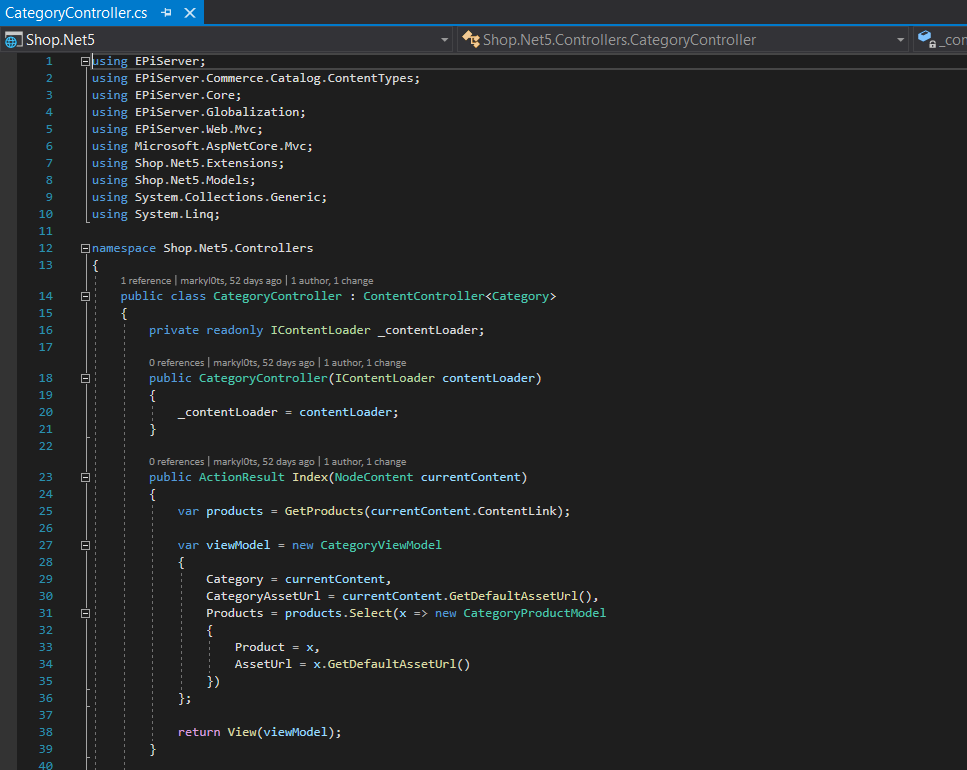Click the line number 25 margin
Screen dimensions: 967x770
point(45,511)
